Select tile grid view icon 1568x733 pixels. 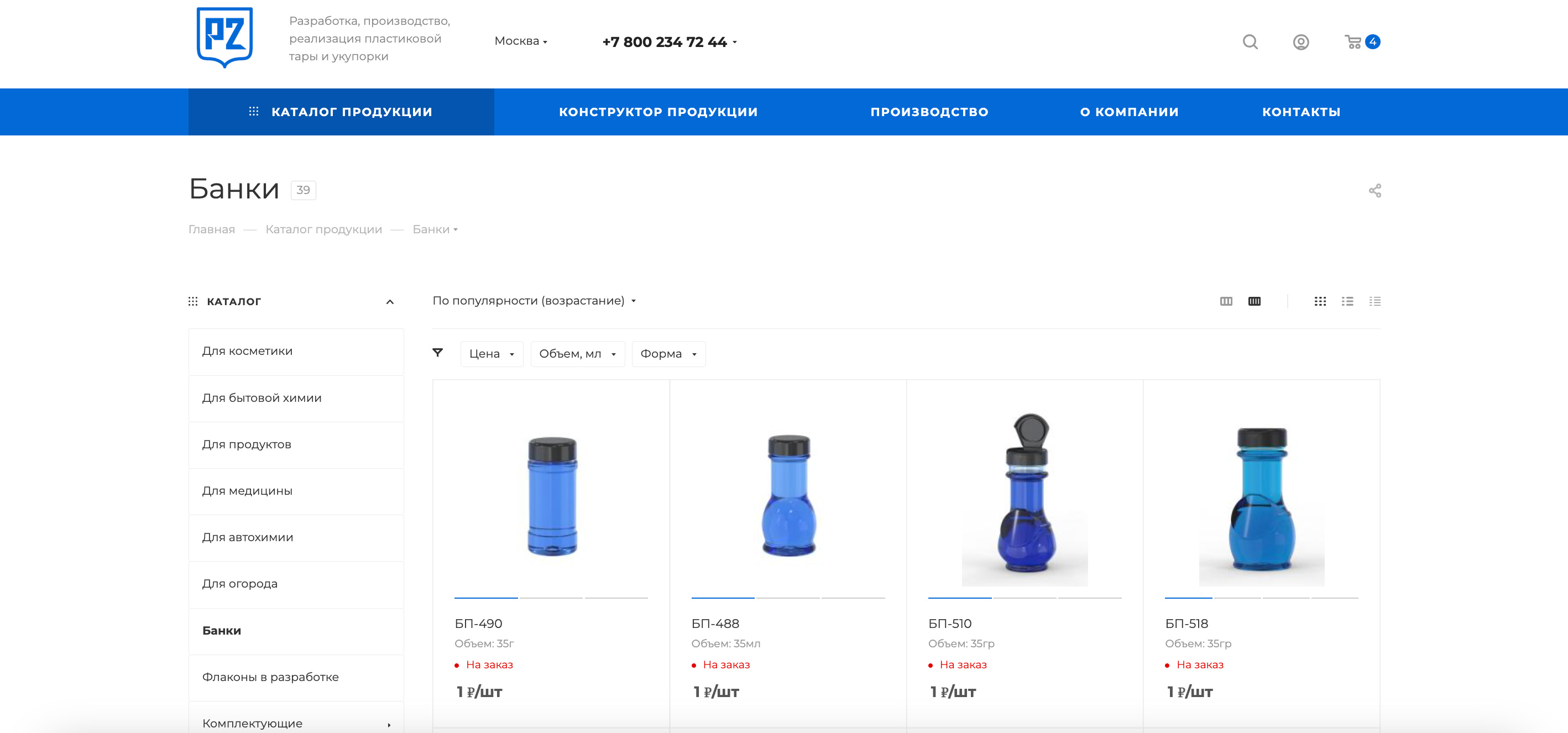point(1320,301)
